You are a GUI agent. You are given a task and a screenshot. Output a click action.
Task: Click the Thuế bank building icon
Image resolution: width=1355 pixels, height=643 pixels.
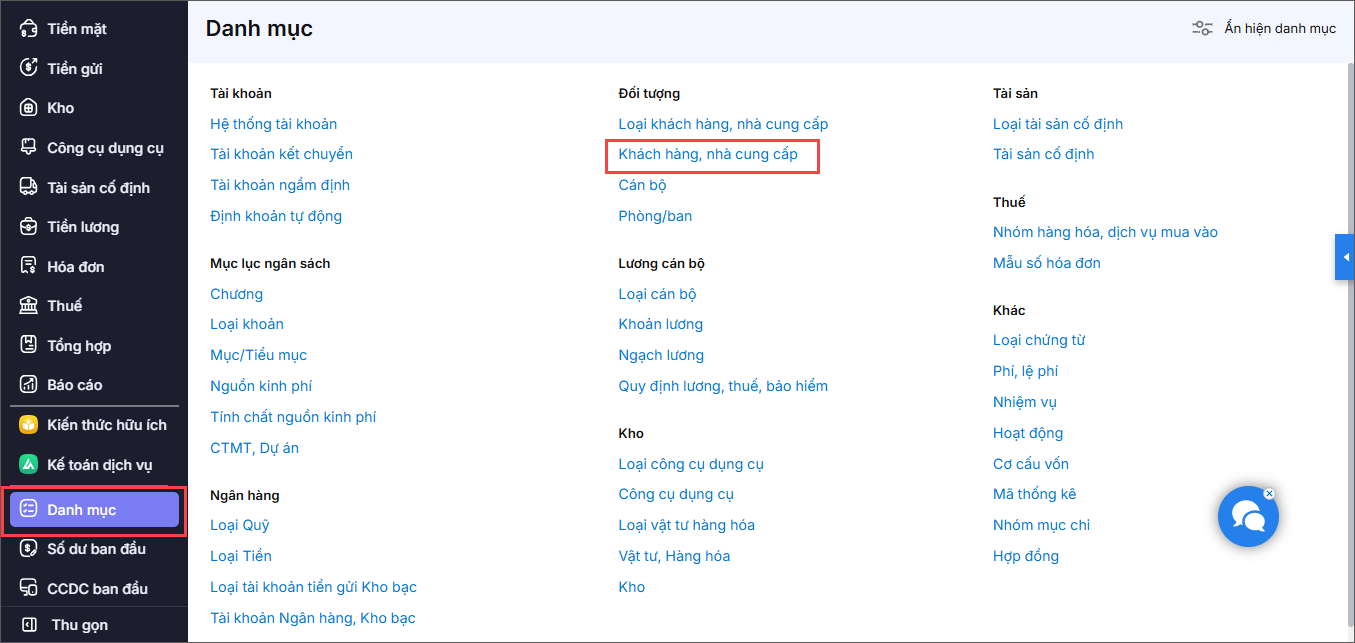tap(29, 306)
